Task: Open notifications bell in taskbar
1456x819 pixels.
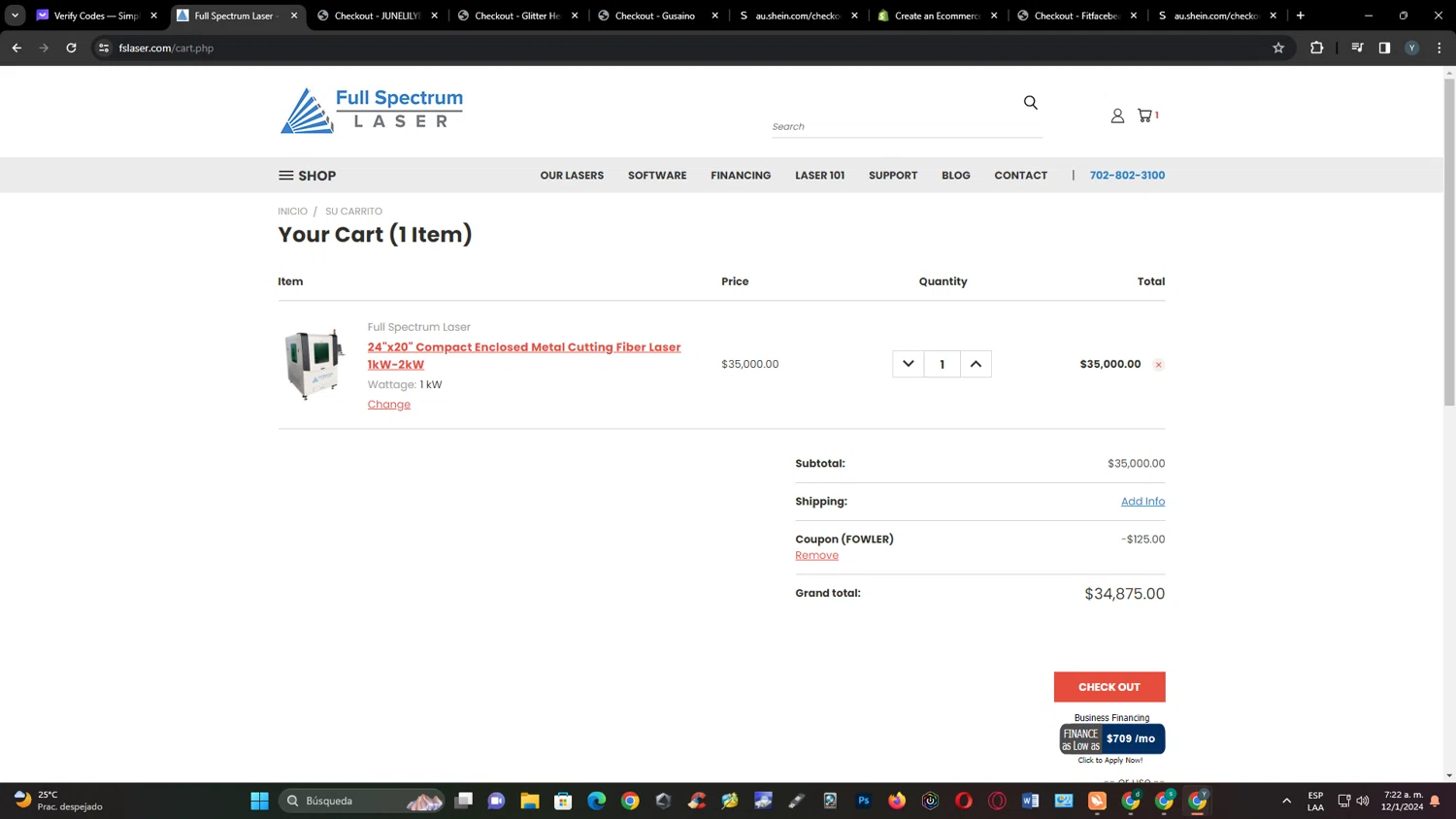Action: [1435, 802]
